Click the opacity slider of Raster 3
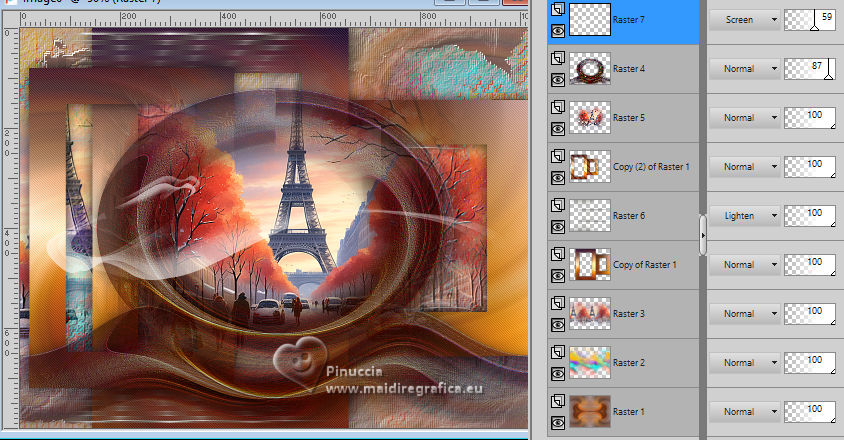 coord(810,314)
